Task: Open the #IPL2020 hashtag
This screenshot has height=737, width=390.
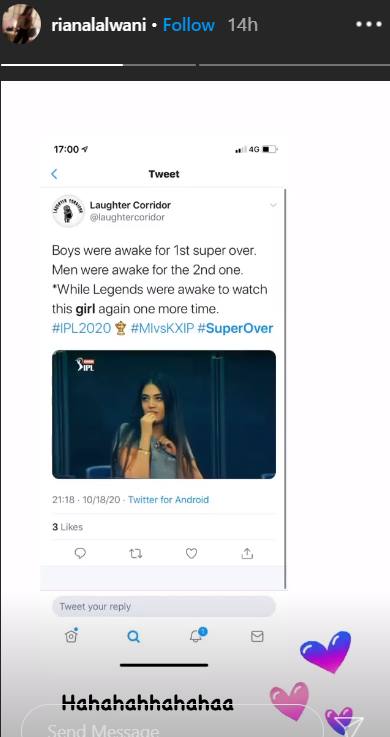Action: 81,328
